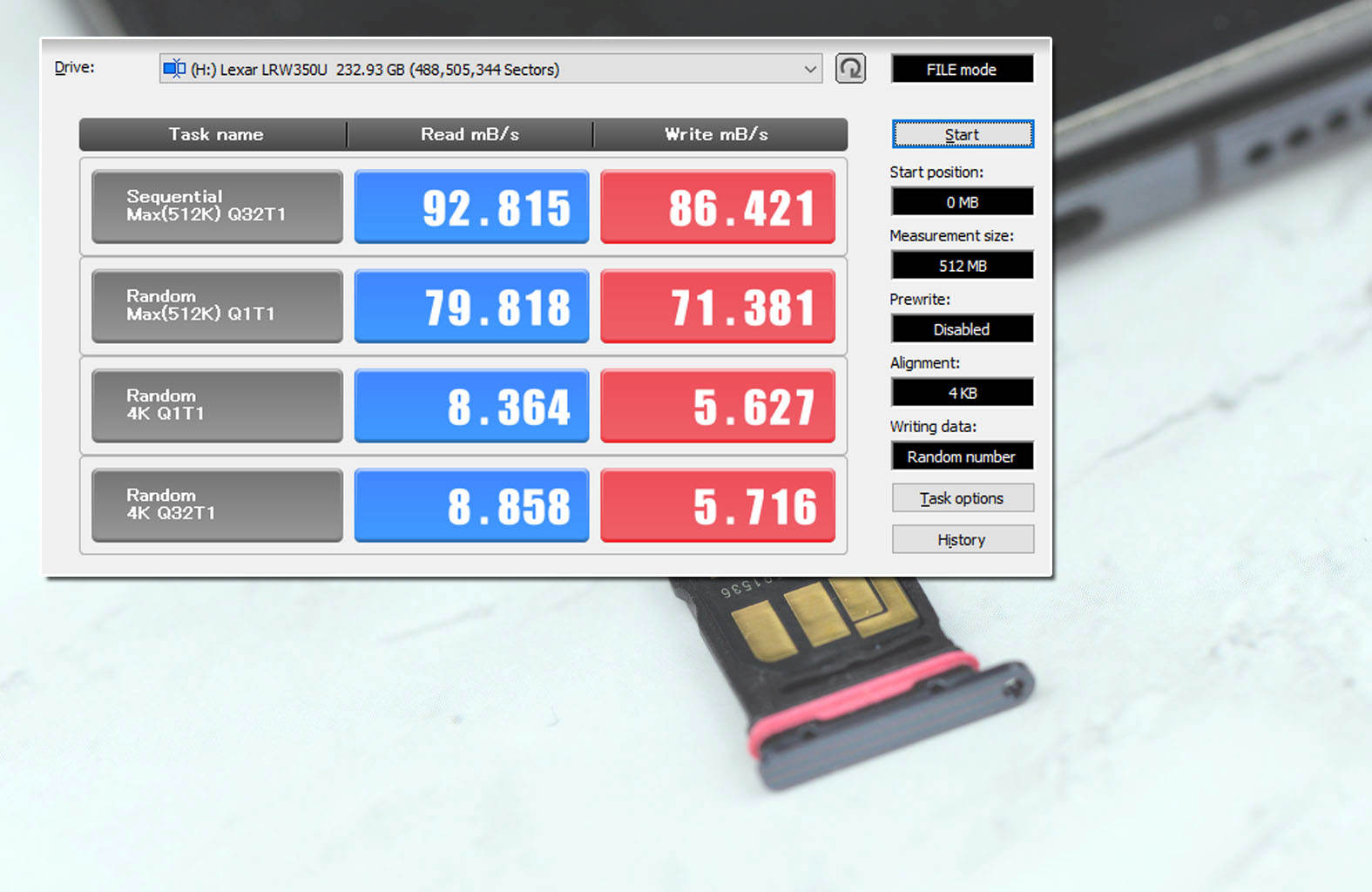The image size is (1372, 892).
Task: Click the Read mB/s column header
Action: pos(470,134)
